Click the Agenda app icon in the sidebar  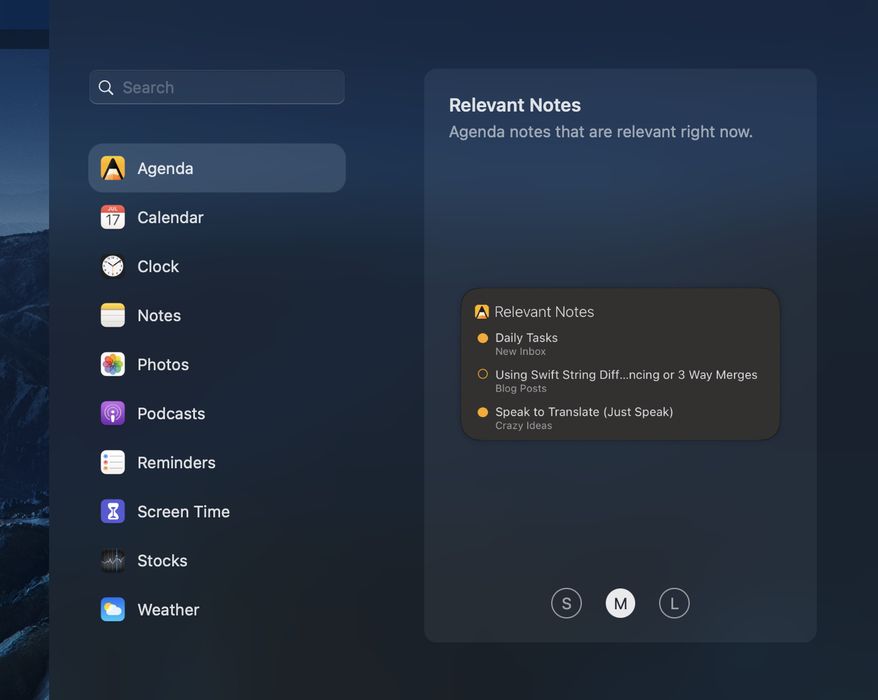pyautogui.click(x=113, y=168)
